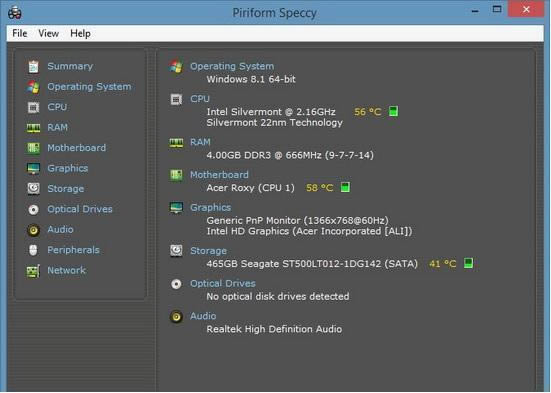Click the 'Generic PnP Monitor' text line
This screenshot has height=393, width=551.
pyautogui.click(x=297, y=220)
